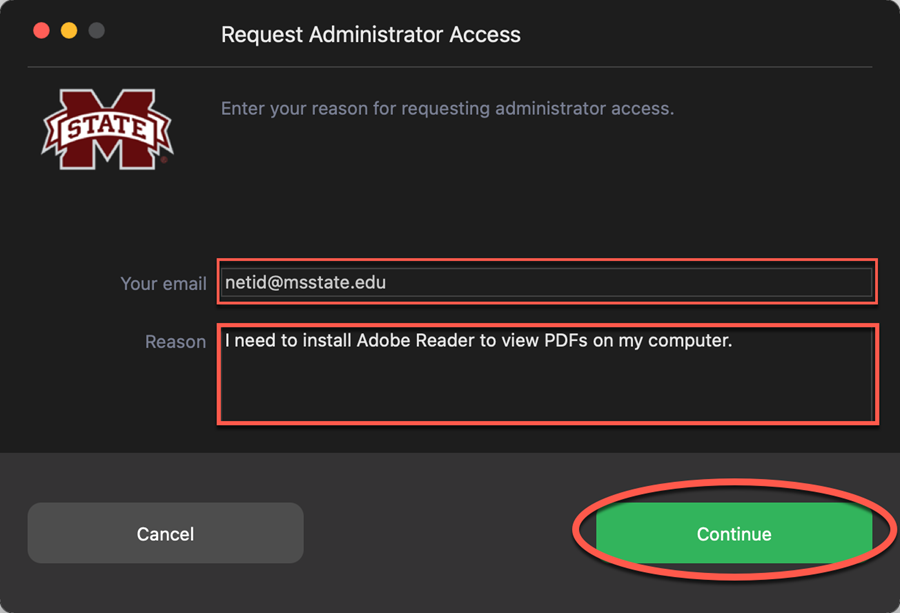Minimize the window using the yellow button

tap(69, 30)
